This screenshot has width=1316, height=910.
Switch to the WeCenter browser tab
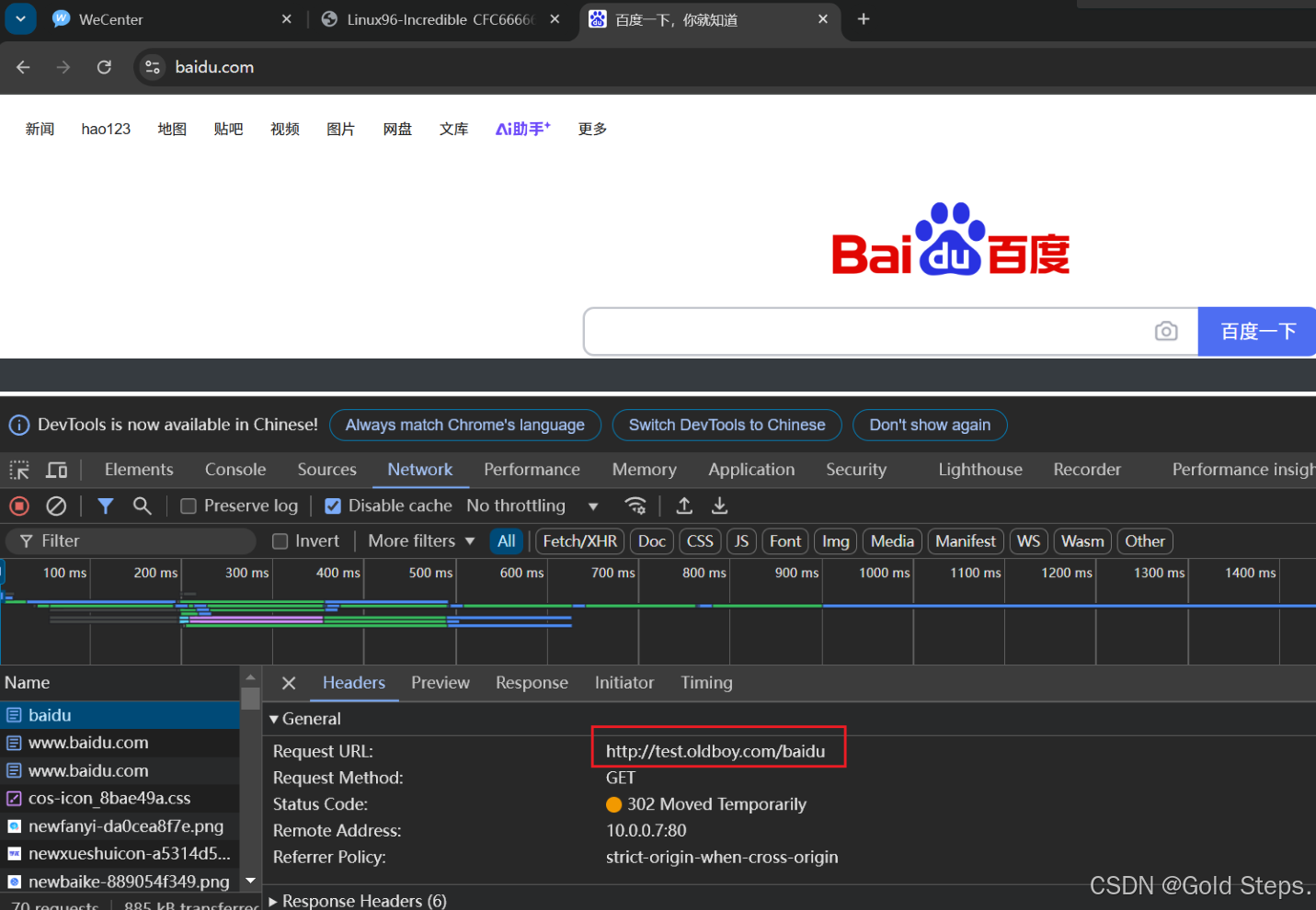[171, 19]
